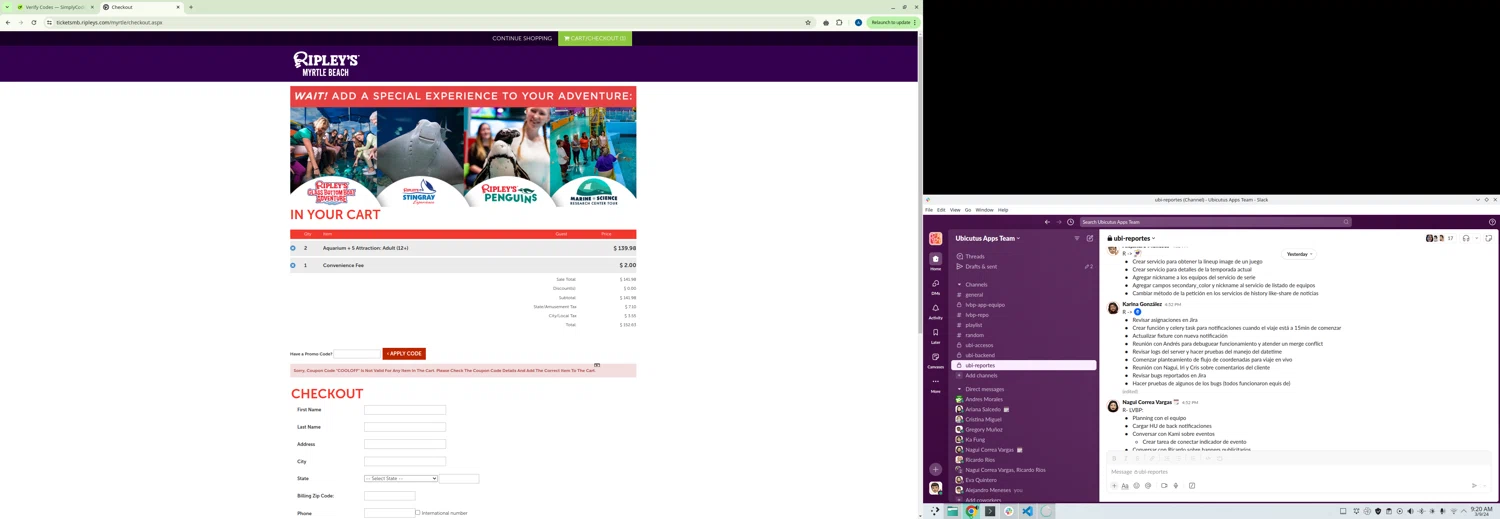Click the Slack sidebar filter icon
The width and height of the screenshot is (1500, 519).
[1077, 239]
